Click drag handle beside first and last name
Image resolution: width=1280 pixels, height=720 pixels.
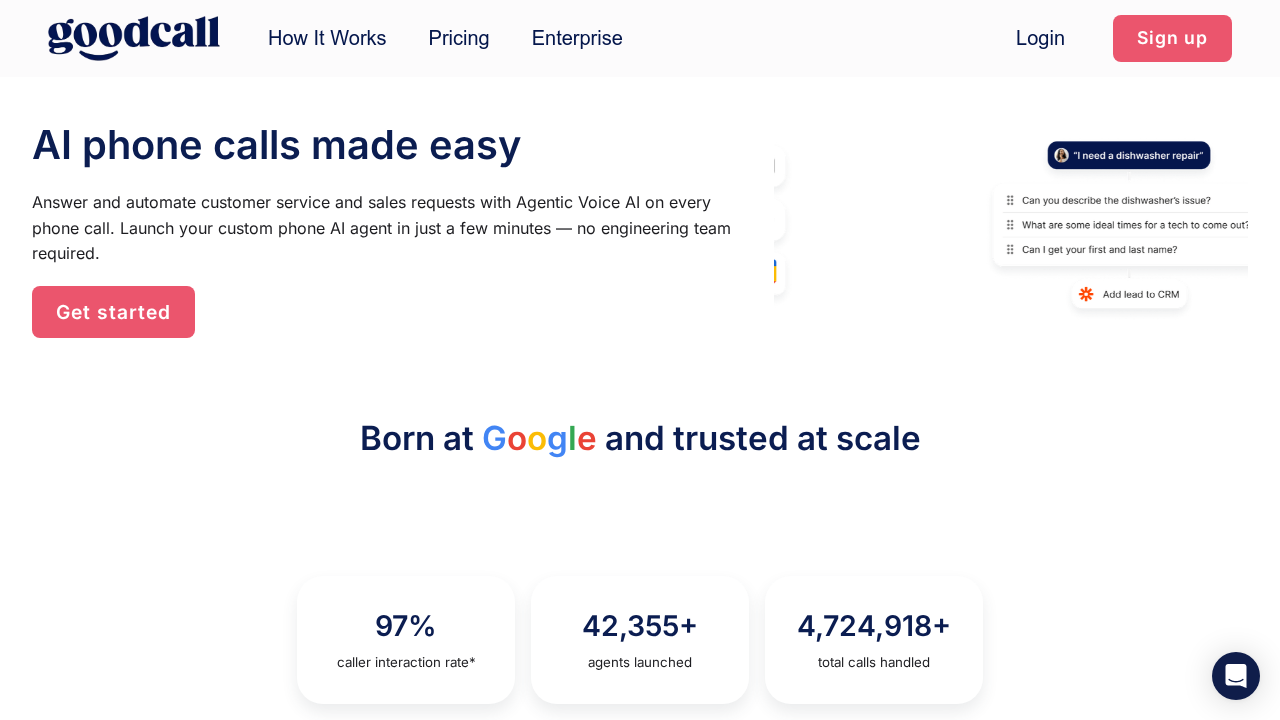[1010, 249]
